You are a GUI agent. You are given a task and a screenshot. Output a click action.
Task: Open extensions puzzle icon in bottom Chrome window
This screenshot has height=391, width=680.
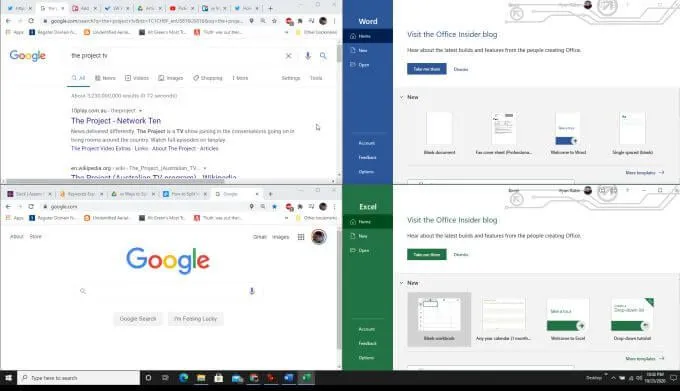[x=300, y=207]
